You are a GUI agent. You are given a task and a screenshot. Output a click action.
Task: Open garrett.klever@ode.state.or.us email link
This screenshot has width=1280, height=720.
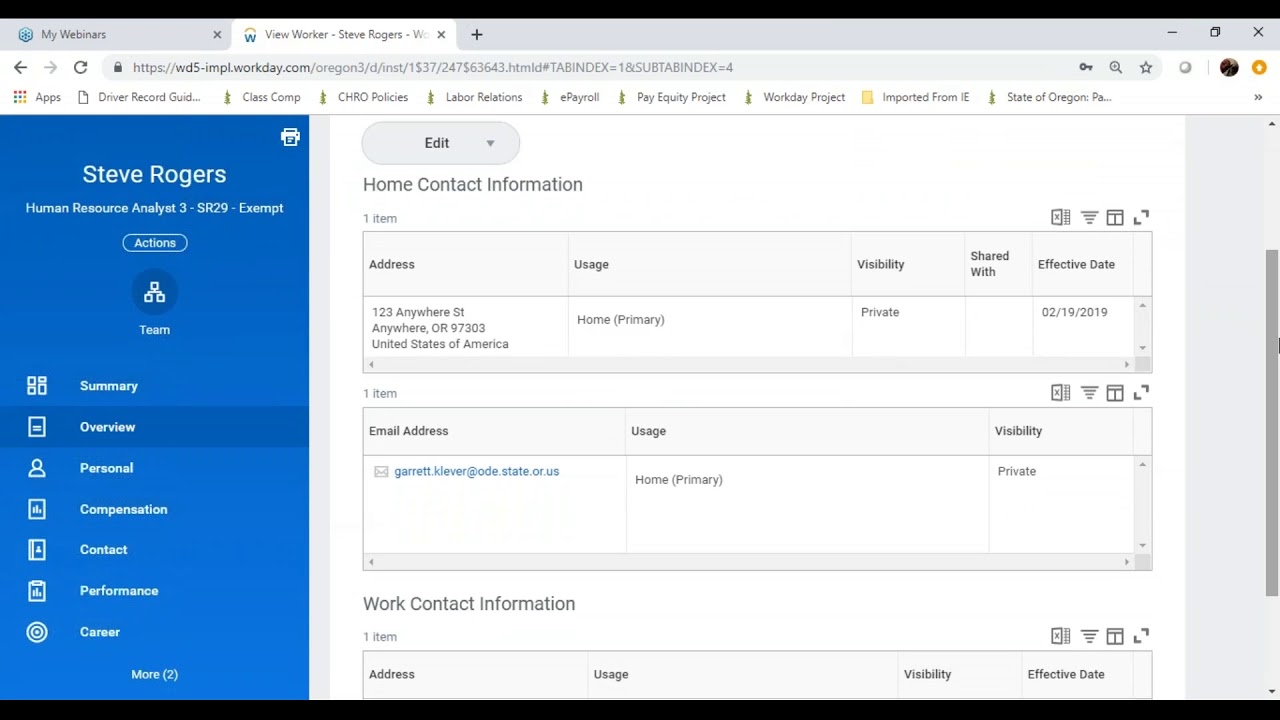click(476, 471)
